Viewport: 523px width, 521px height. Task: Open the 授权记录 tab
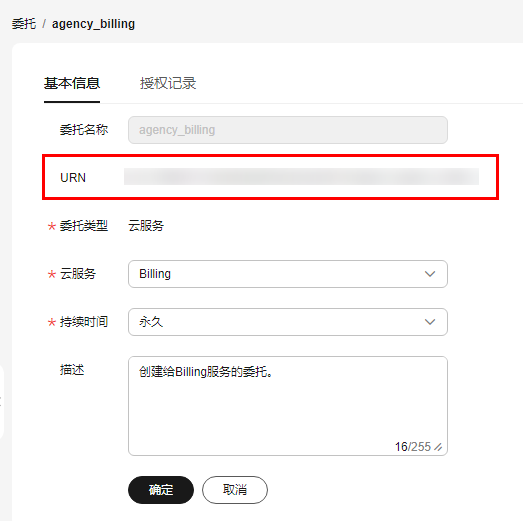168,83
